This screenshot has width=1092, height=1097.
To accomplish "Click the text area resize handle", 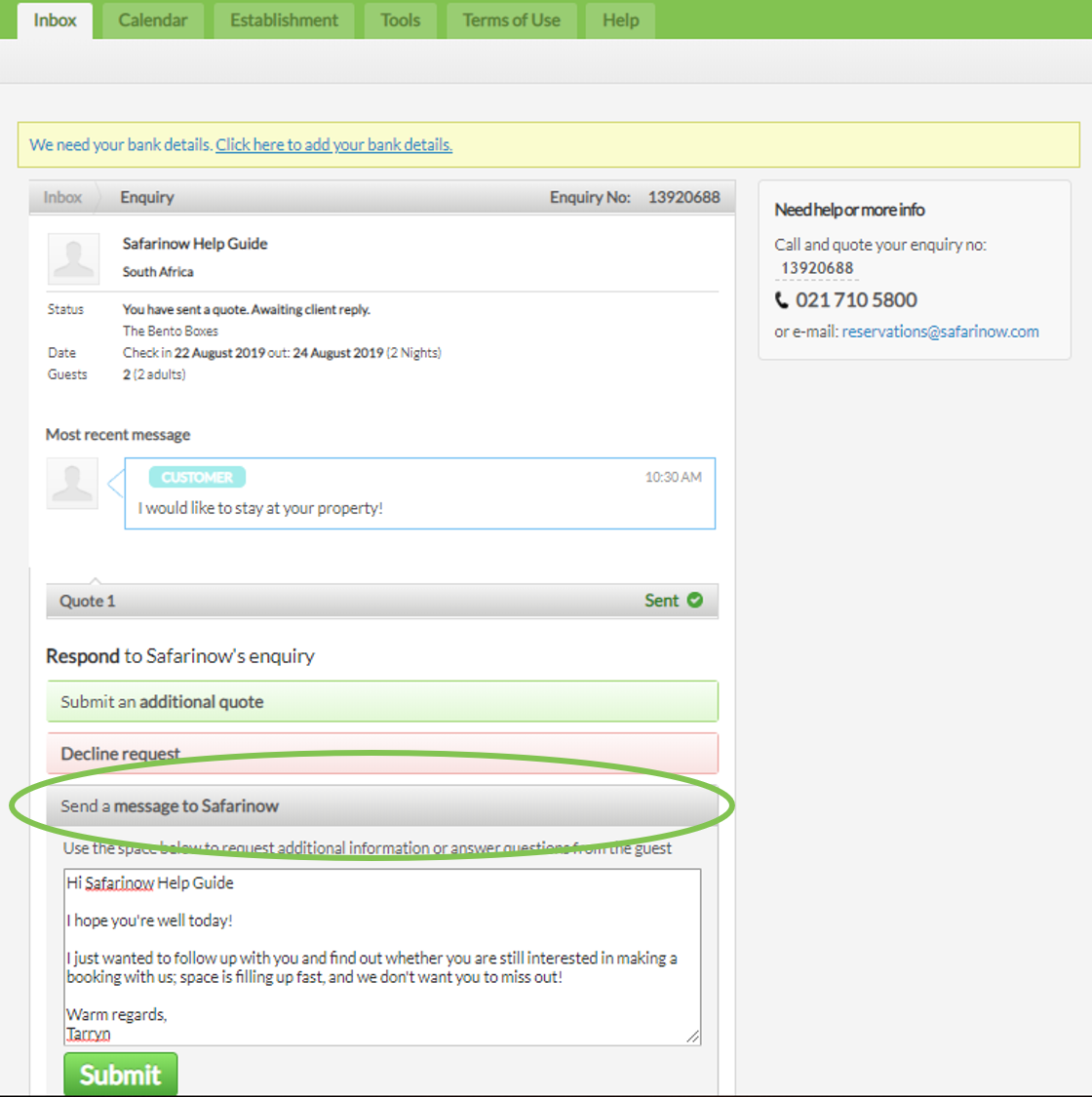I will click(692, 1037).
